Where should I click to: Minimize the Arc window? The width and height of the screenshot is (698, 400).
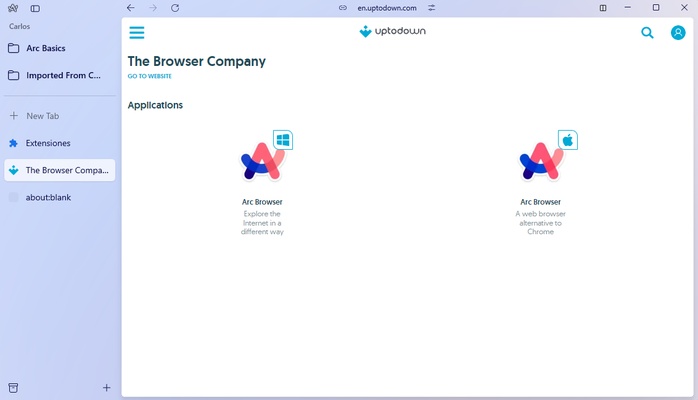(x=628, y=8)
